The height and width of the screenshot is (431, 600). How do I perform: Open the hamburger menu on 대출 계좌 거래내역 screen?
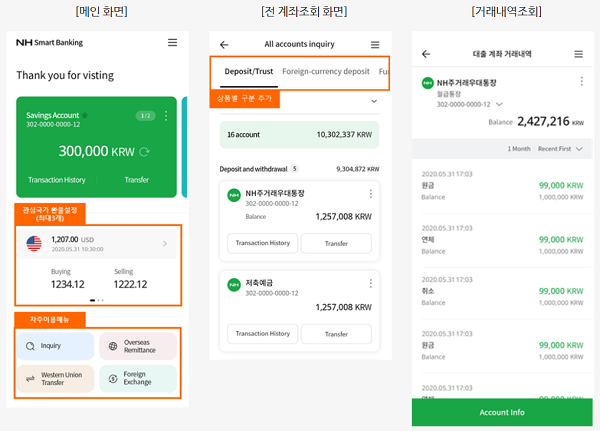(578, 54)
